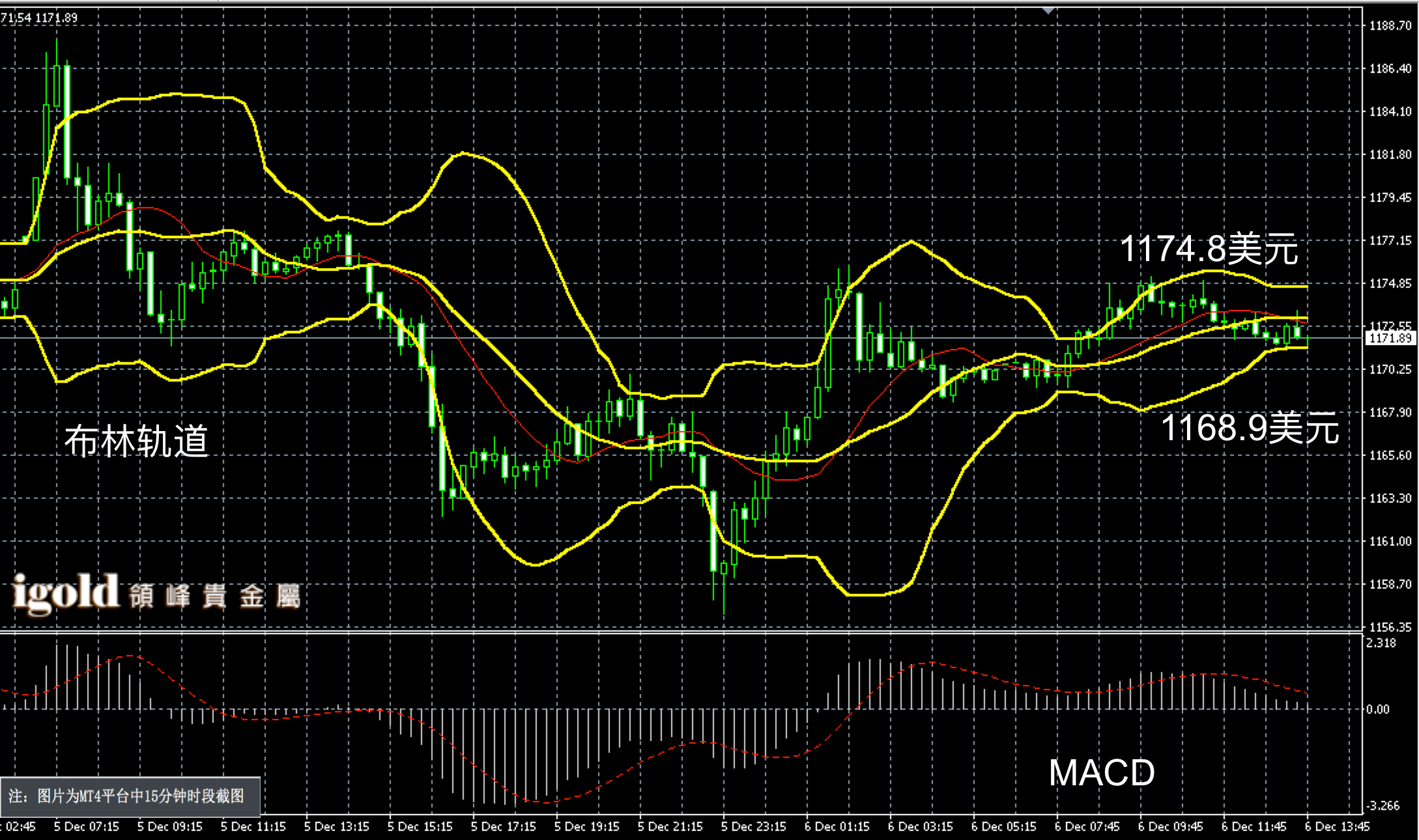Click the MACD scale value 2.318
Viewport: 1419px width, 840px height.
(1381, 643)
